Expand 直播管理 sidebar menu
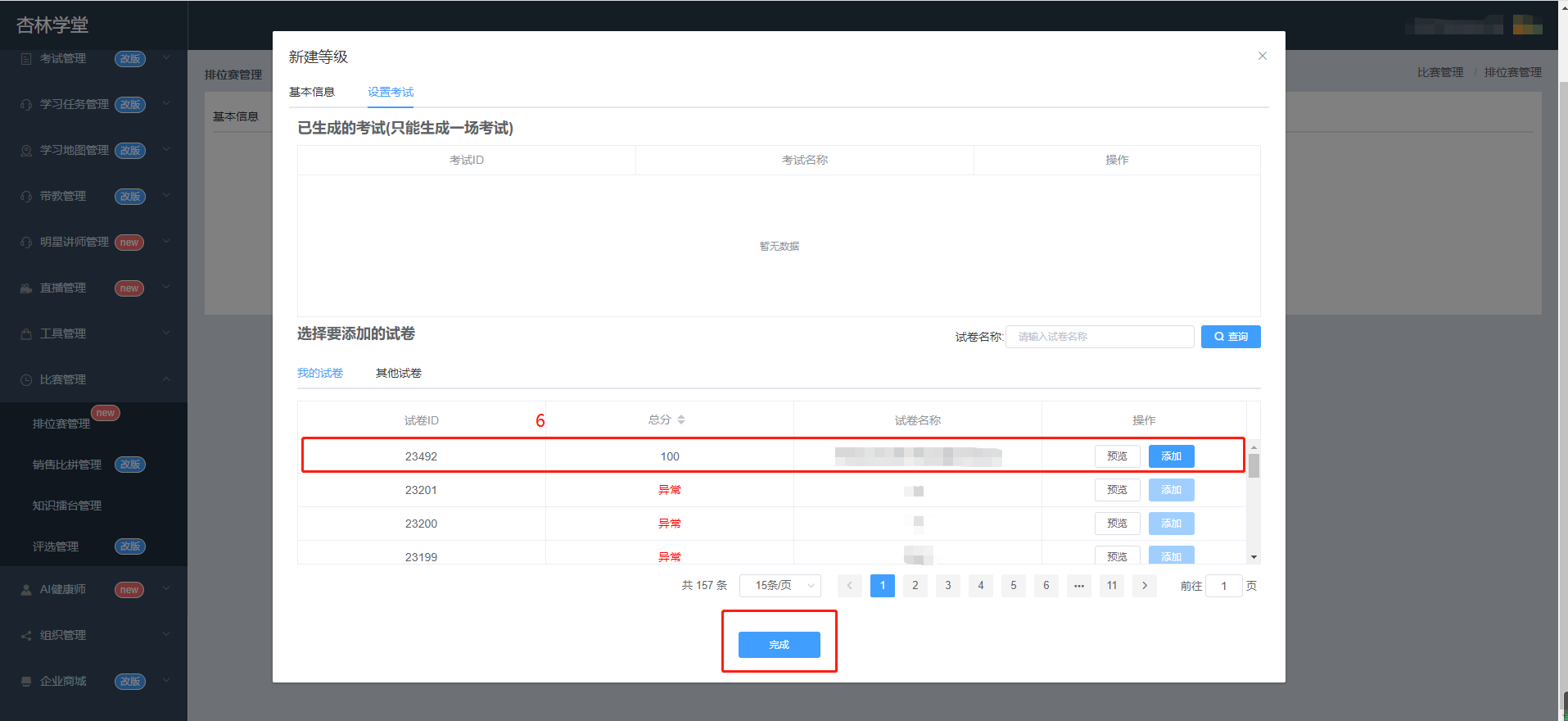 [x=93, y=288]
